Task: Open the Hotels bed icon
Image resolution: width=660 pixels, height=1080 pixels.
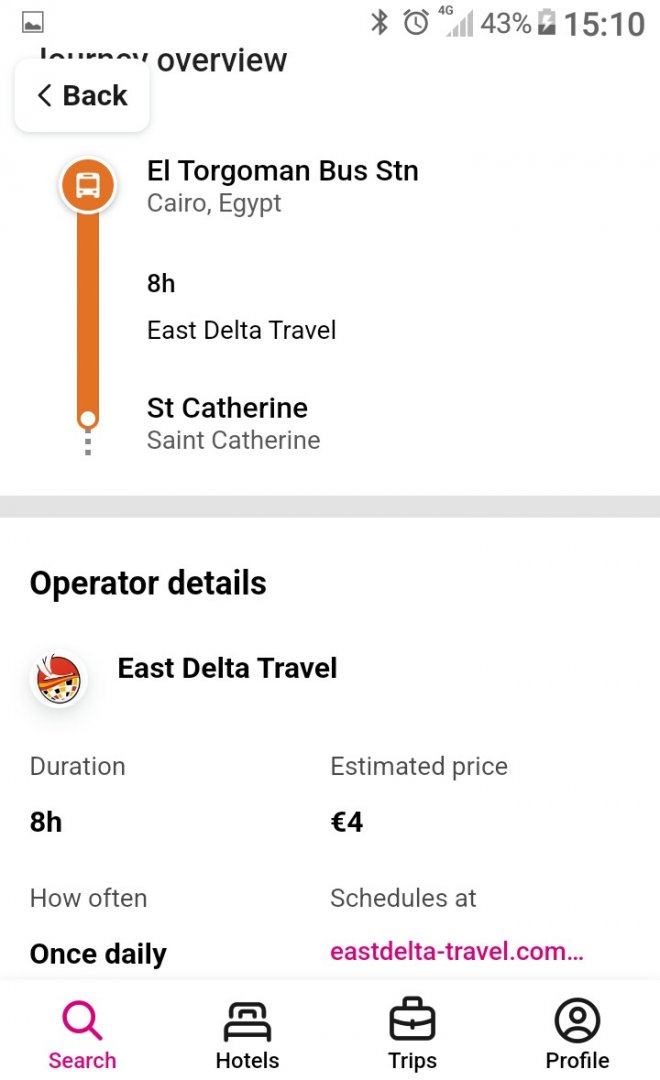Action: pos(247,1021)
